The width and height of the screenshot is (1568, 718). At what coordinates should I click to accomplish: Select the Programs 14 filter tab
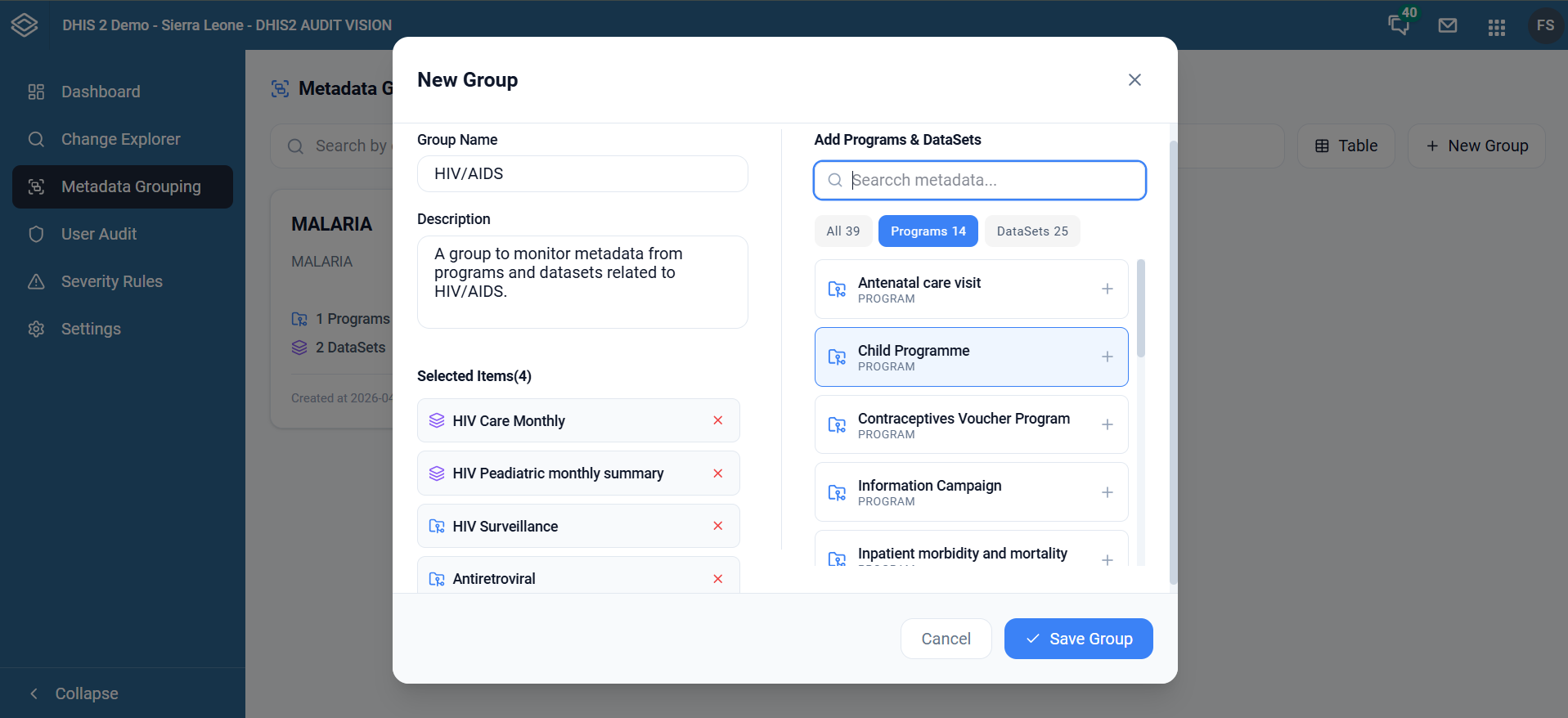928,231
